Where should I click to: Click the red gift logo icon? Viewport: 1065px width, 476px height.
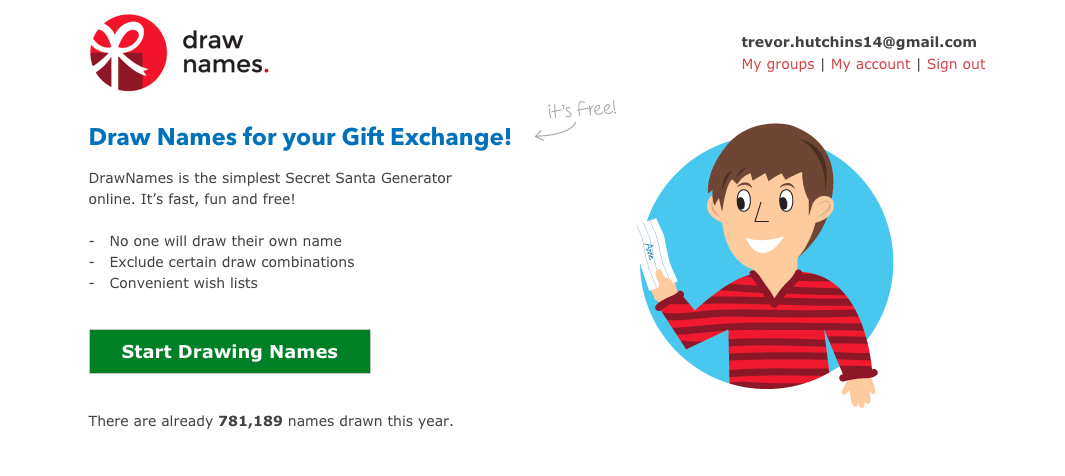pyautogui.click(x=128, y=53)
